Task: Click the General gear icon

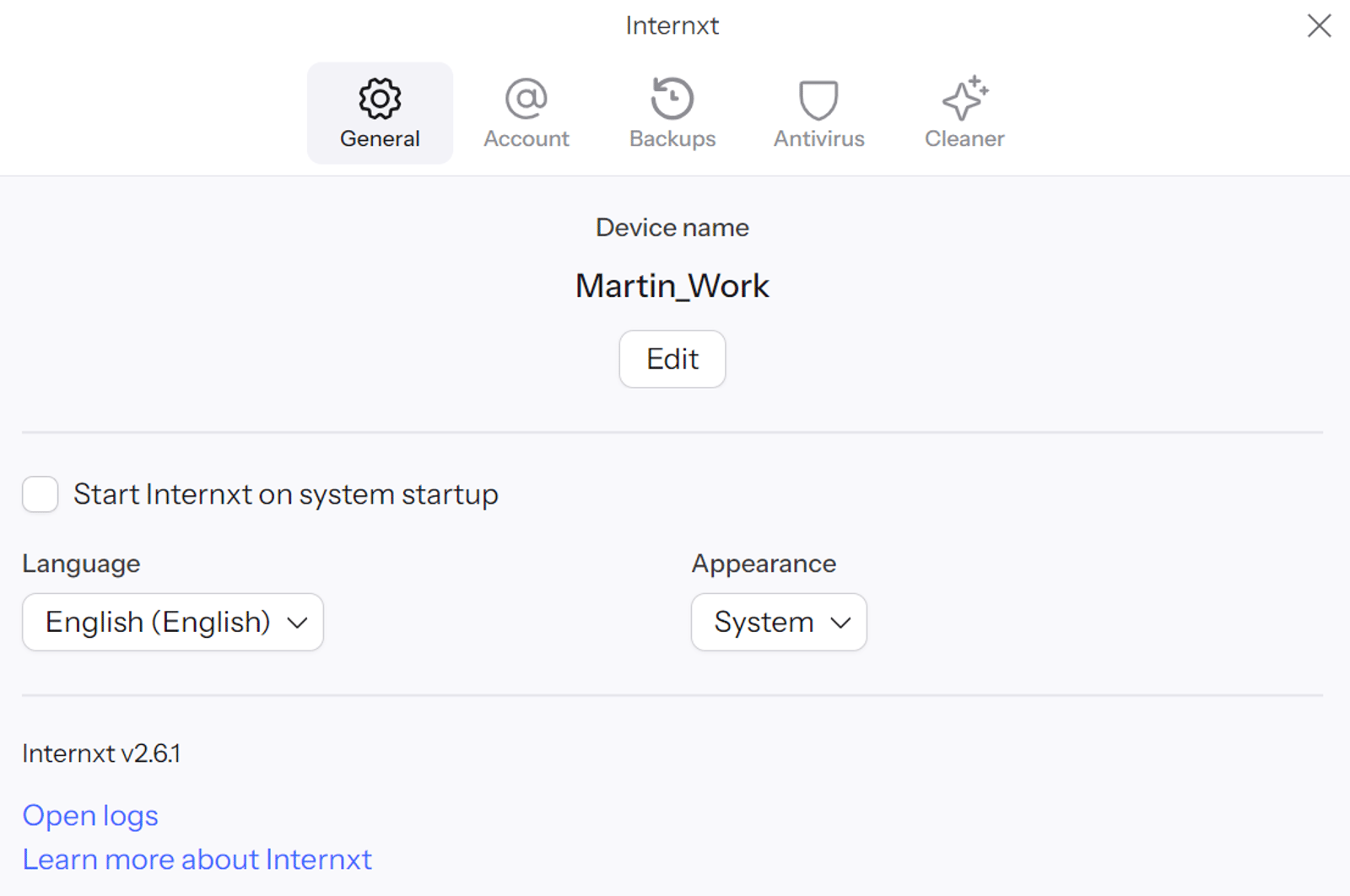Action: point(380,99)
